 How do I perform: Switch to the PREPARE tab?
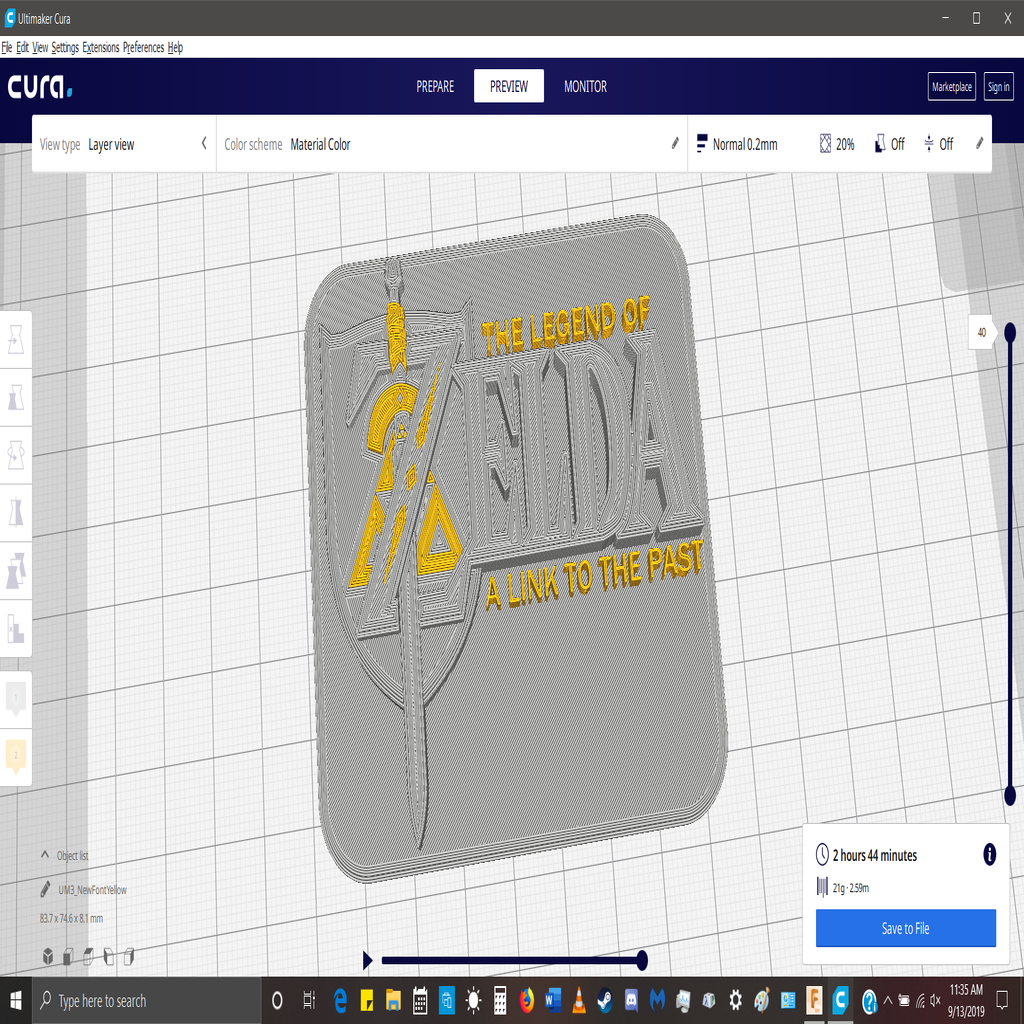point(435,87)
